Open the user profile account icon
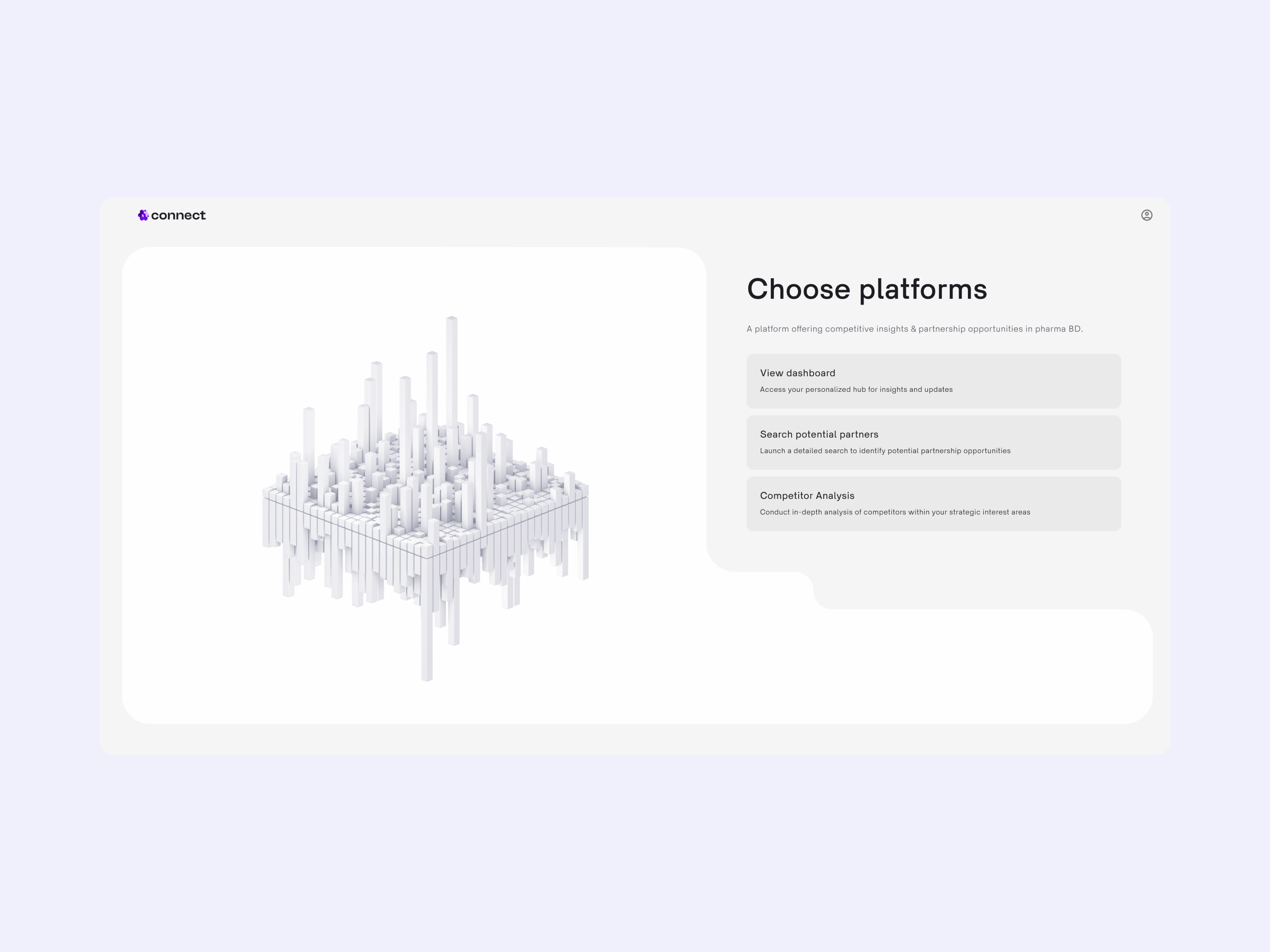The width and height of the screenshot is (1270, 952). [1146, 215]
